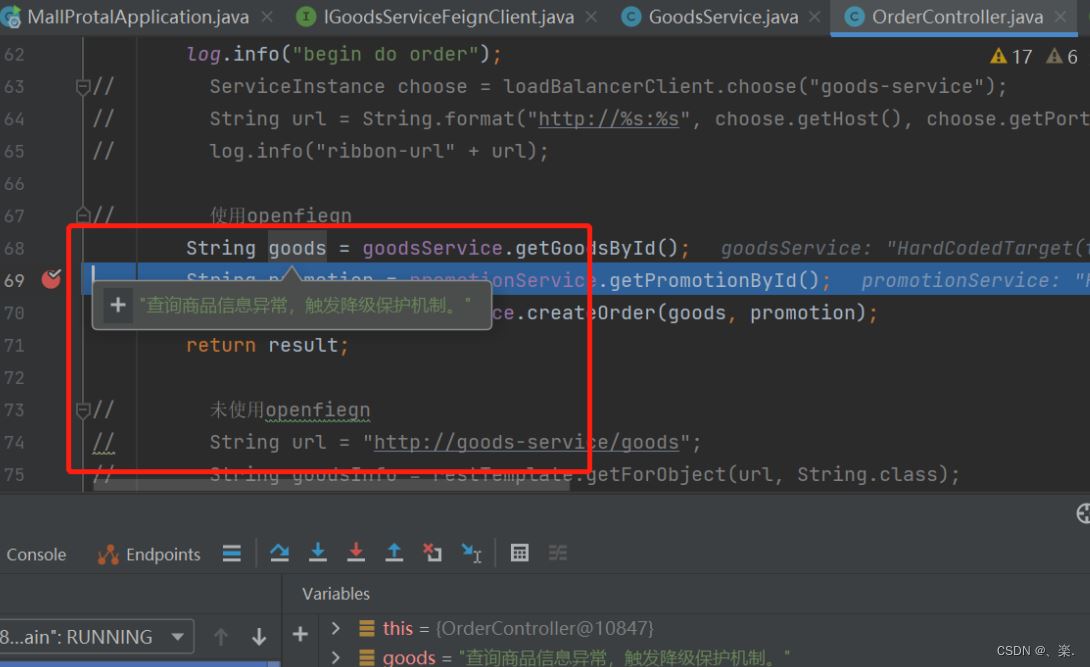Viewport: 1090px width, 667px height.
Task: Click the Drop Frame icon
Action: click(x=432, y=553)
